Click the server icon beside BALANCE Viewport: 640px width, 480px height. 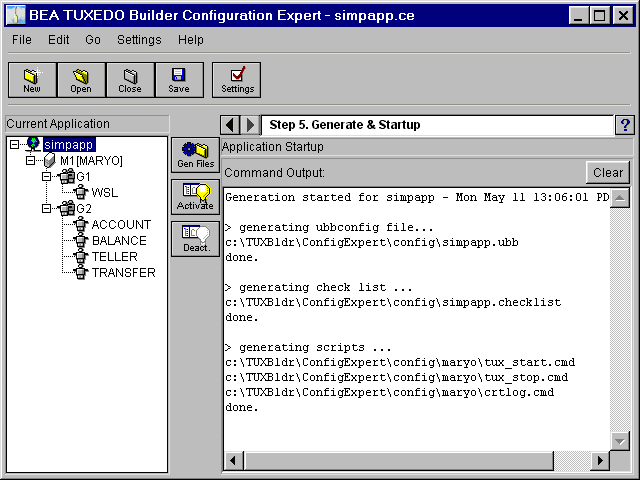tap(81, 240)
